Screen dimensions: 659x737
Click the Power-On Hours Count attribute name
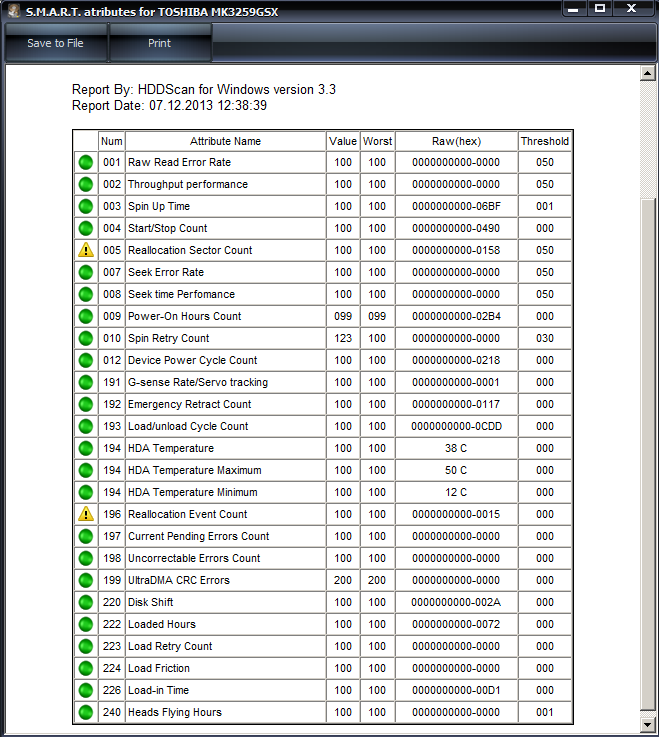point(185,316)
